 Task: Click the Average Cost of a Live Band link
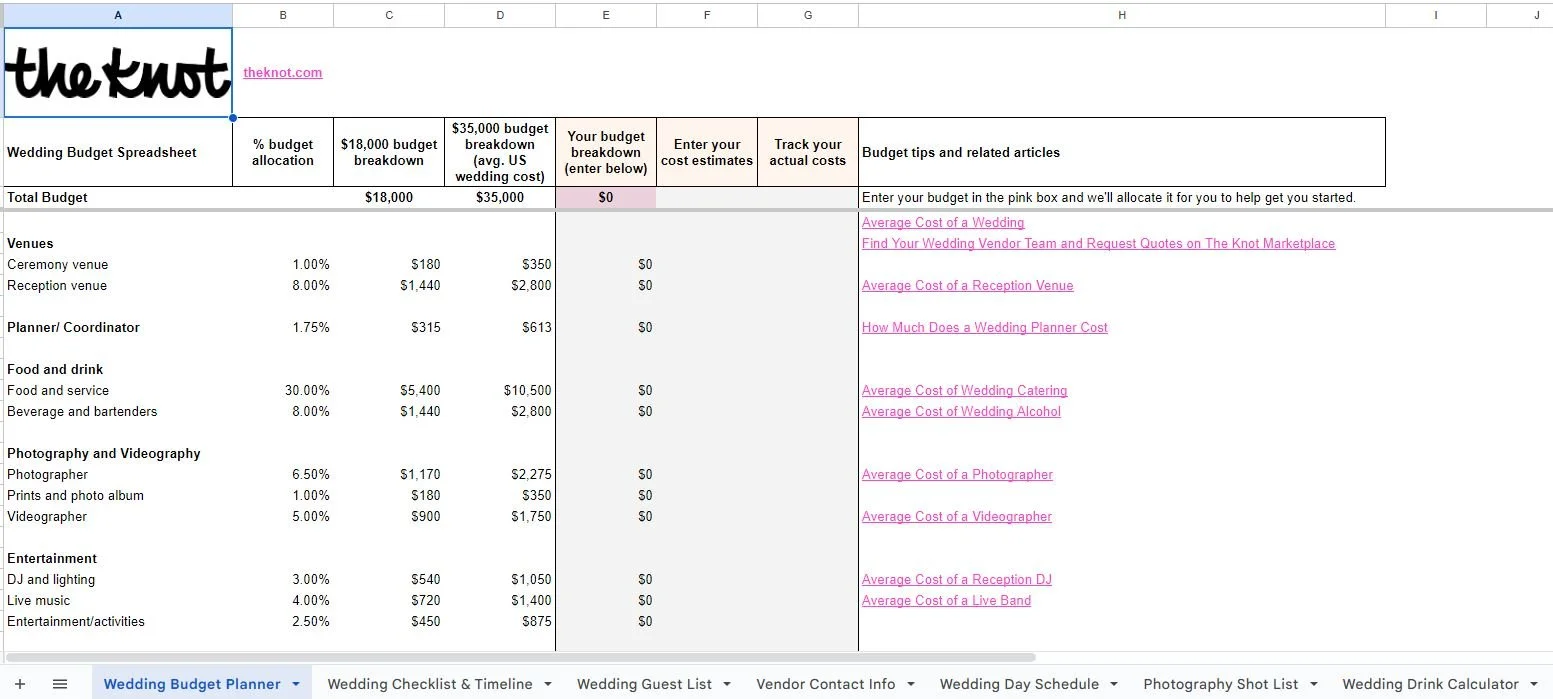[946, 601]
